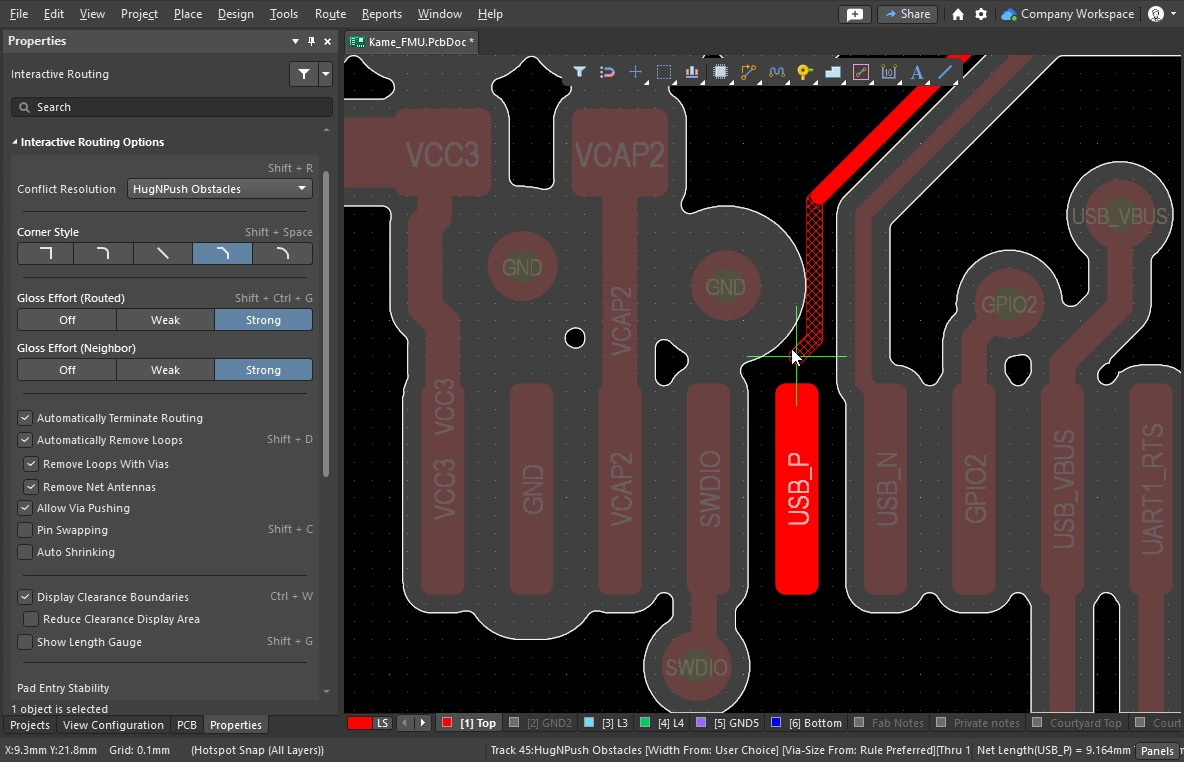Screen dimensions: 1184x762
Task: Pick the 90-degree sharp corner style
Action: [x=45, y=254]
